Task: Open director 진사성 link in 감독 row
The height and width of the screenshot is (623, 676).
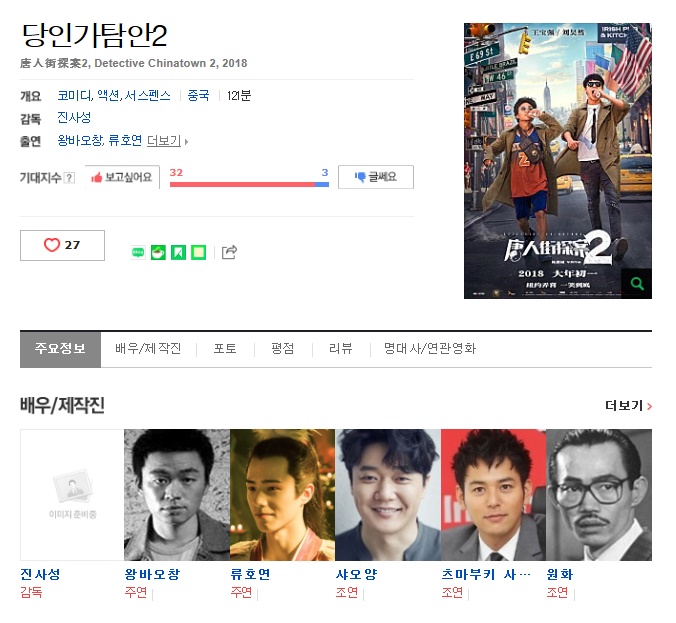Action: coord(74,117)
